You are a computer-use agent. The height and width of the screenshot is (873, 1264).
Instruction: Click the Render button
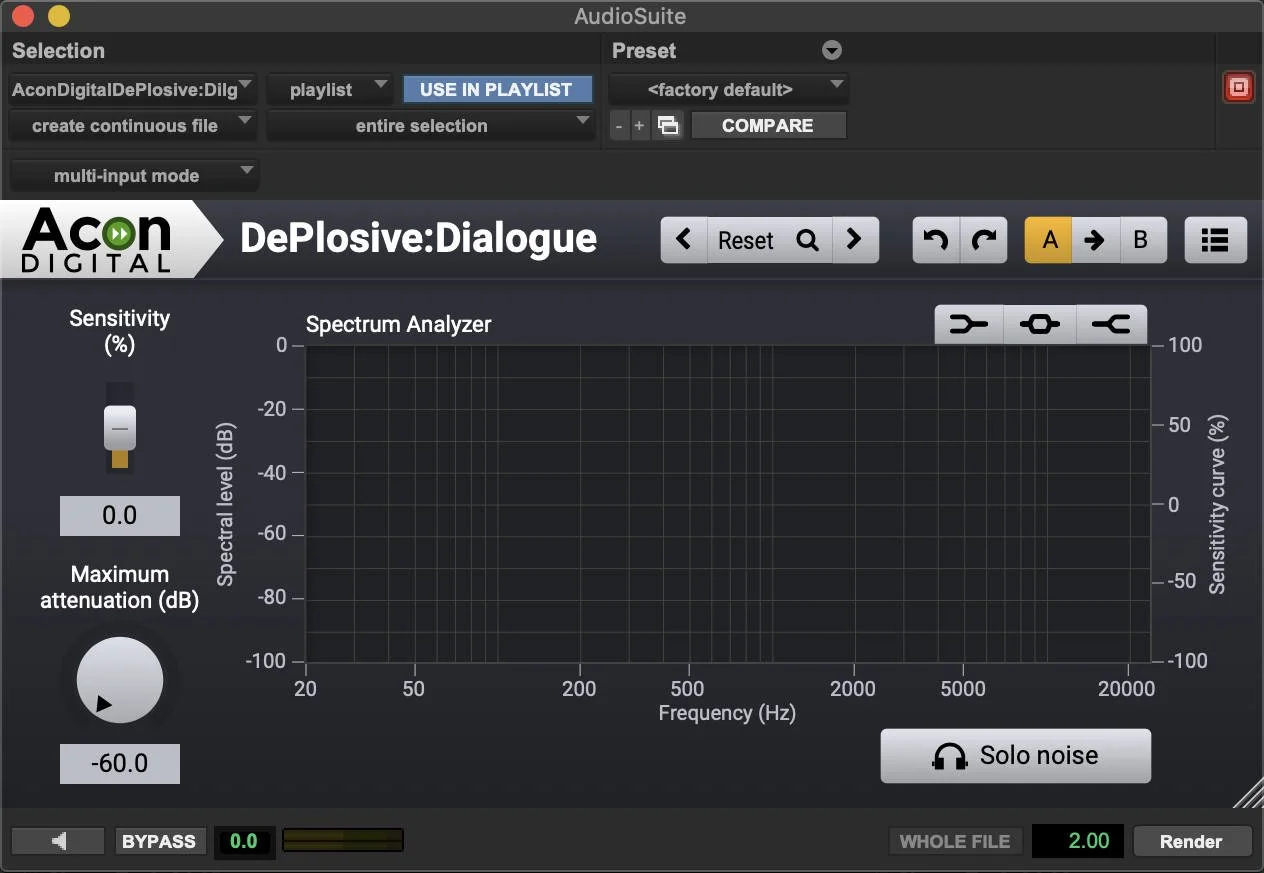[x=1192, y=841]
